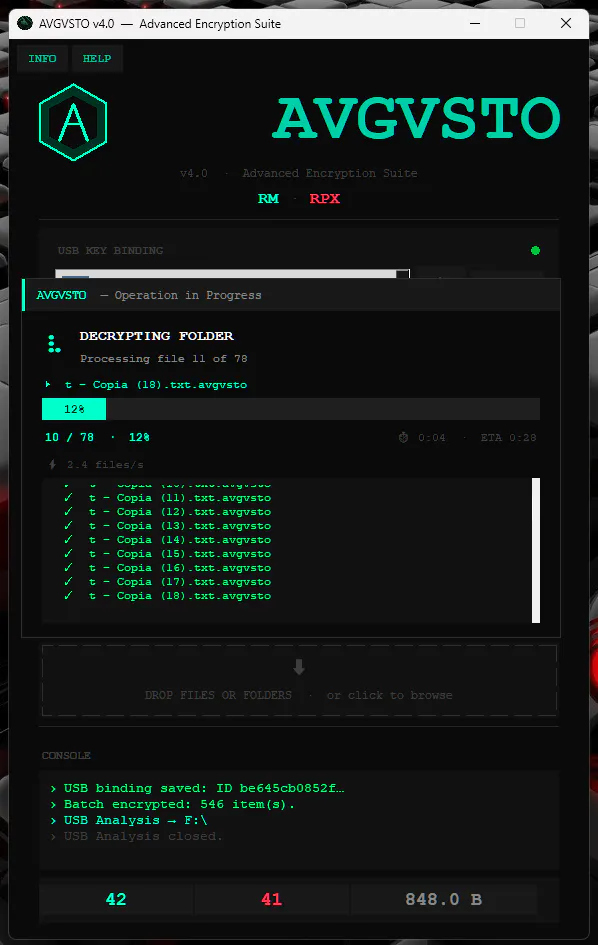Click the 'ETA 0:28' text
The image size is (598, 945).
(508, 438)
